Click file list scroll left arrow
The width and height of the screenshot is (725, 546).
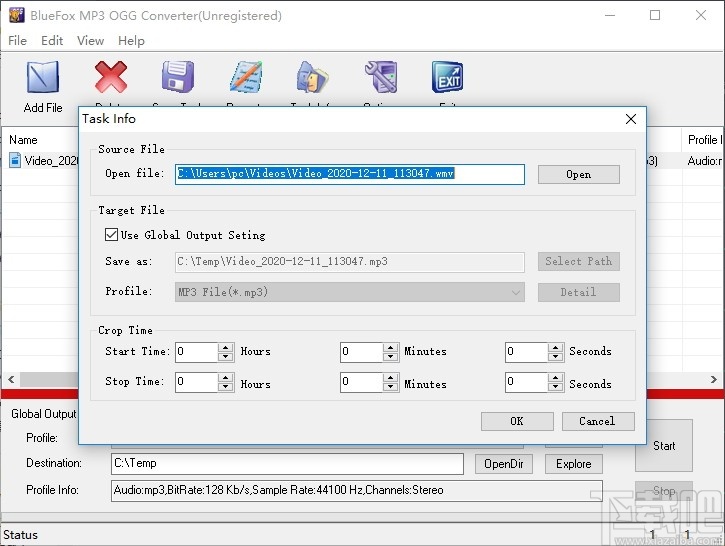(x=11, y=380)
